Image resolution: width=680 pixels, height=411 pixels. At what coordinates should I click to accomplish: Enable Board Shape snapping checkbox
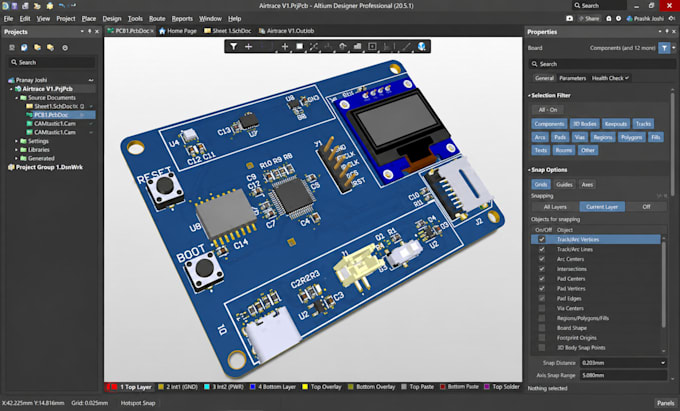(541, 328)
